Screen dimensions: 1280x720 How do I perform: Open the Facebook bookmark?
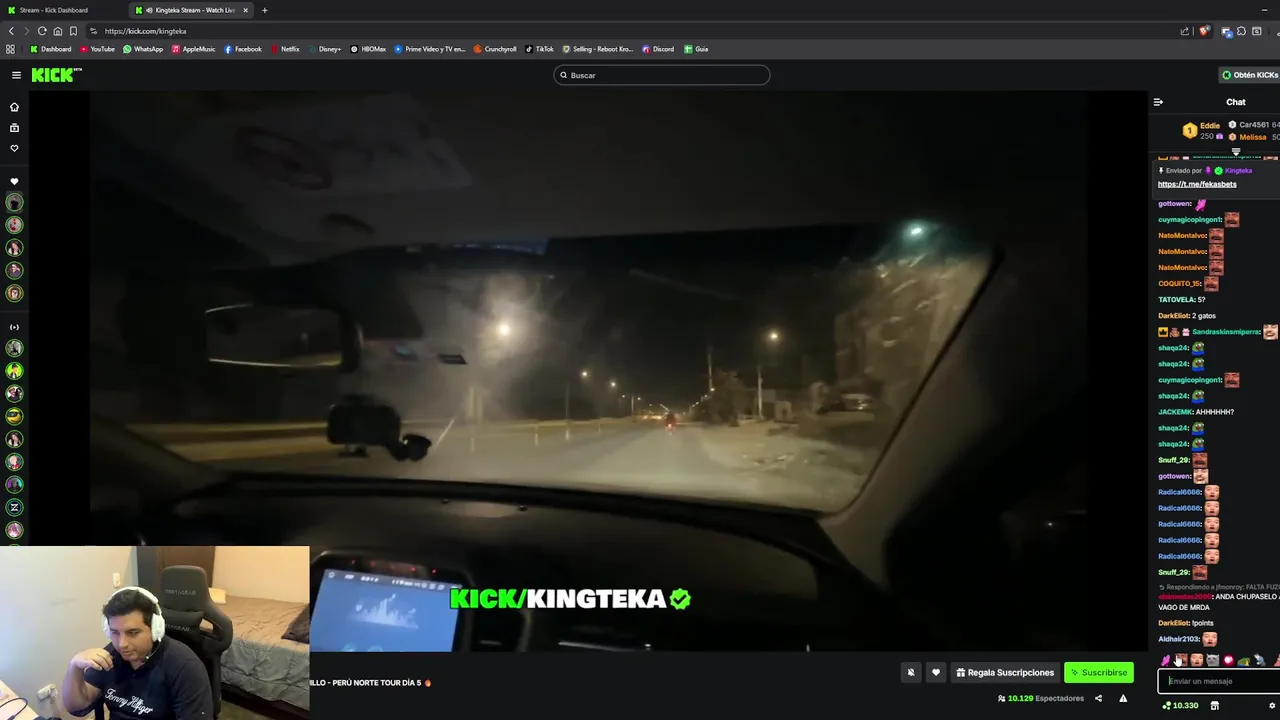coord(243,49)
